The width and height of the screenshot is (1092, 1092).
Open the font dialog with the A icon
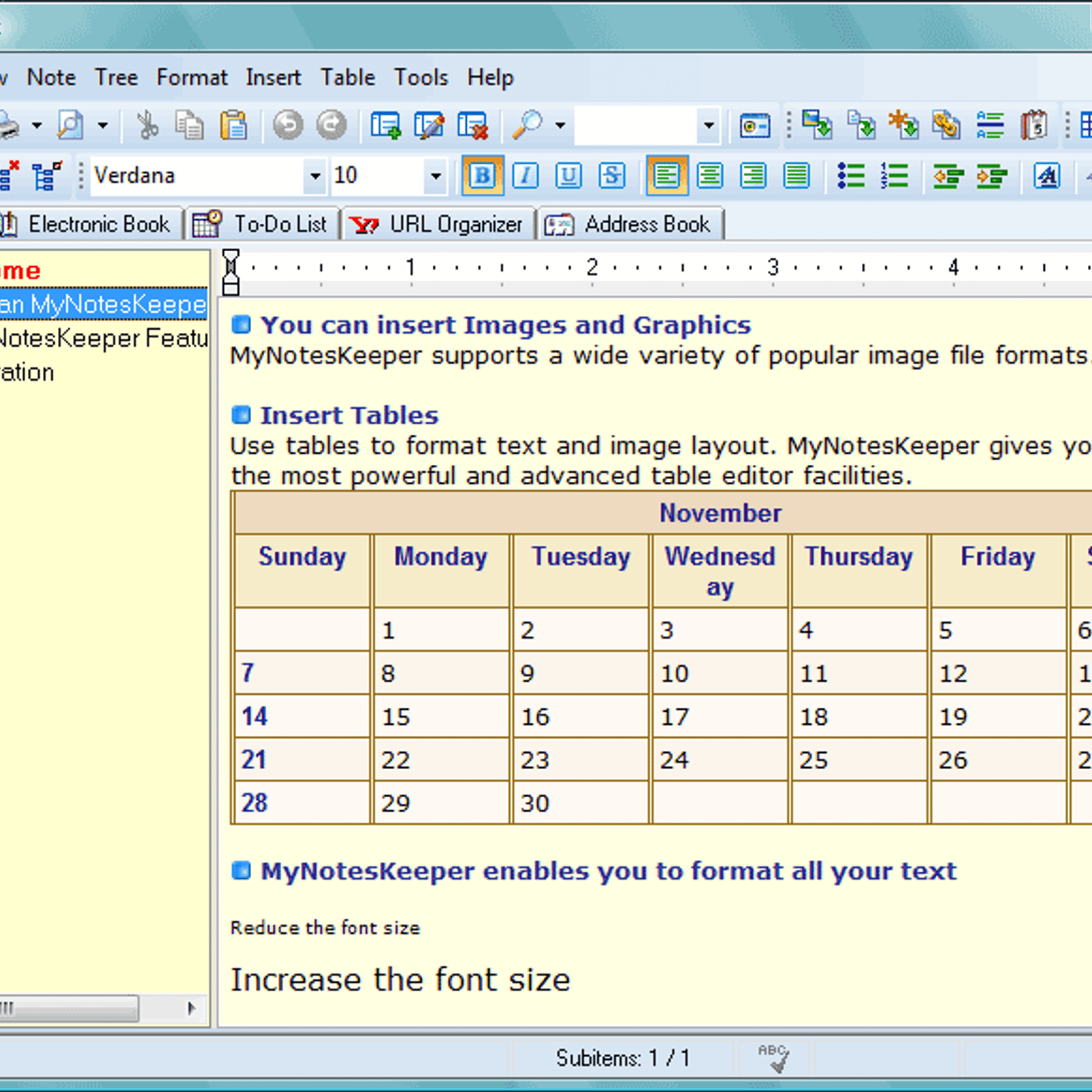coord(1046,176)
